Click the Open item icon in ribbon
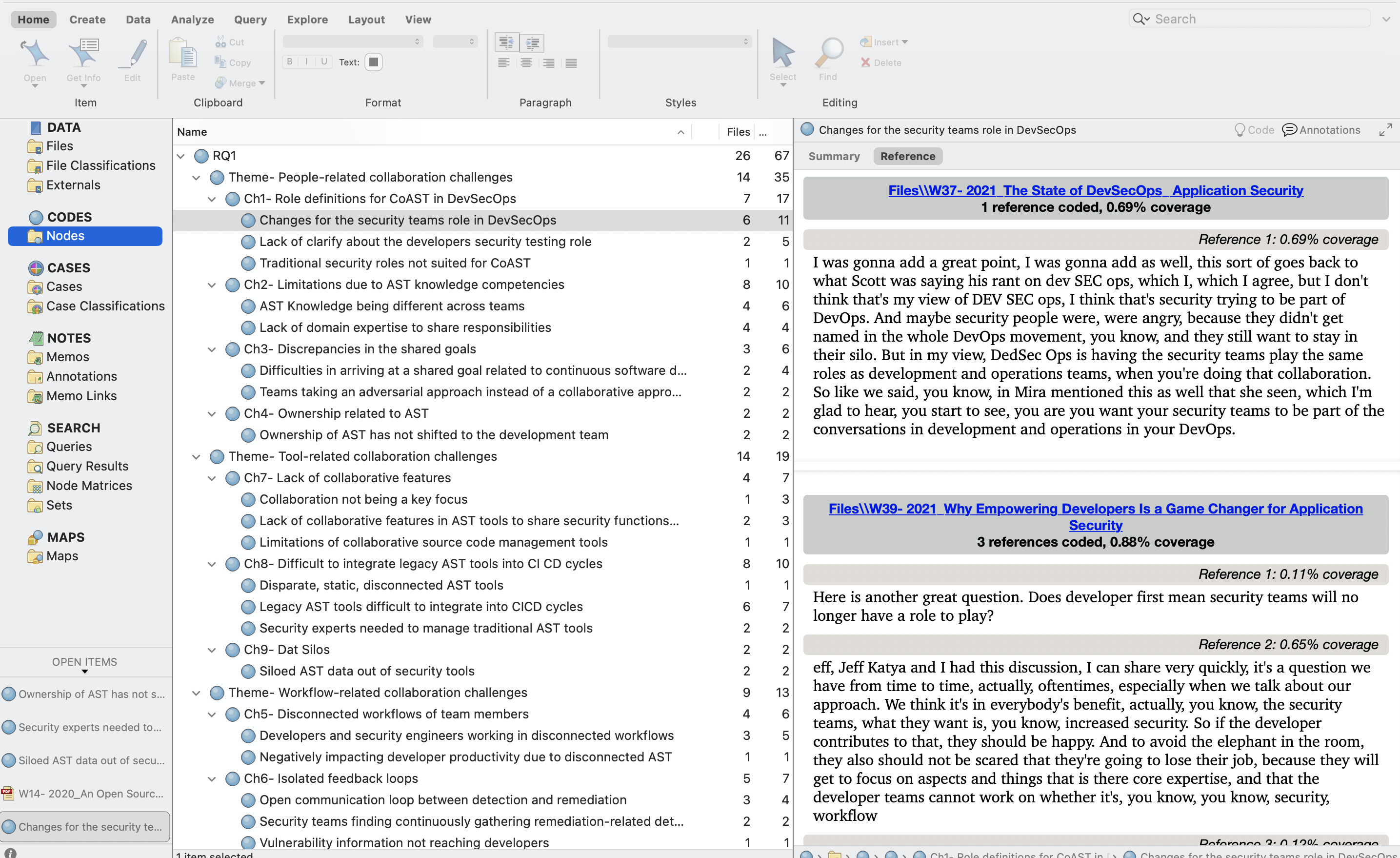The width and height of the screenshot is (1400, 858). pyautogui.click(x=35, y=53)
